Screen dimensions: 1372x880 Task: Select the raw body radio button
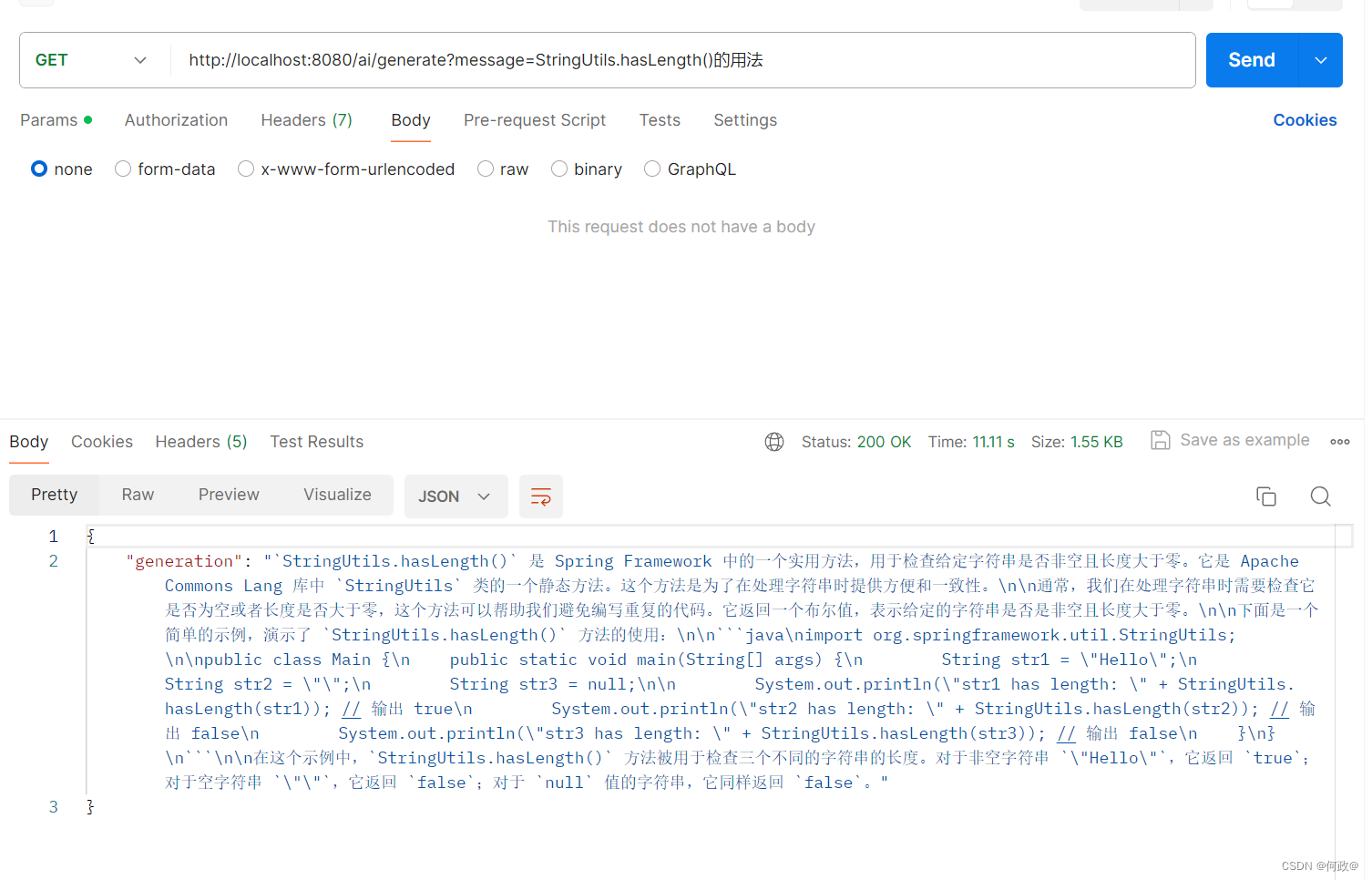(x=486, y=169)
